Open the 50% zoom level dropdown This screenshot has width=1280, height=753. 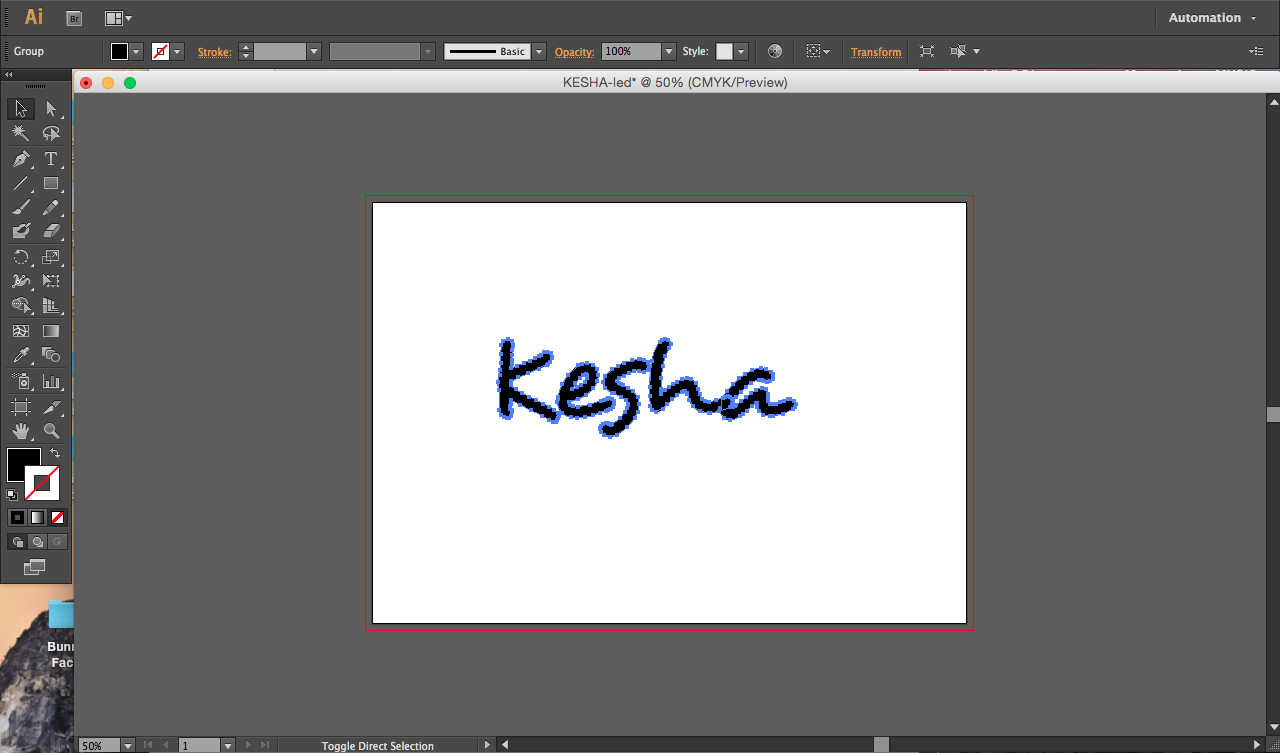click(128, 745)
